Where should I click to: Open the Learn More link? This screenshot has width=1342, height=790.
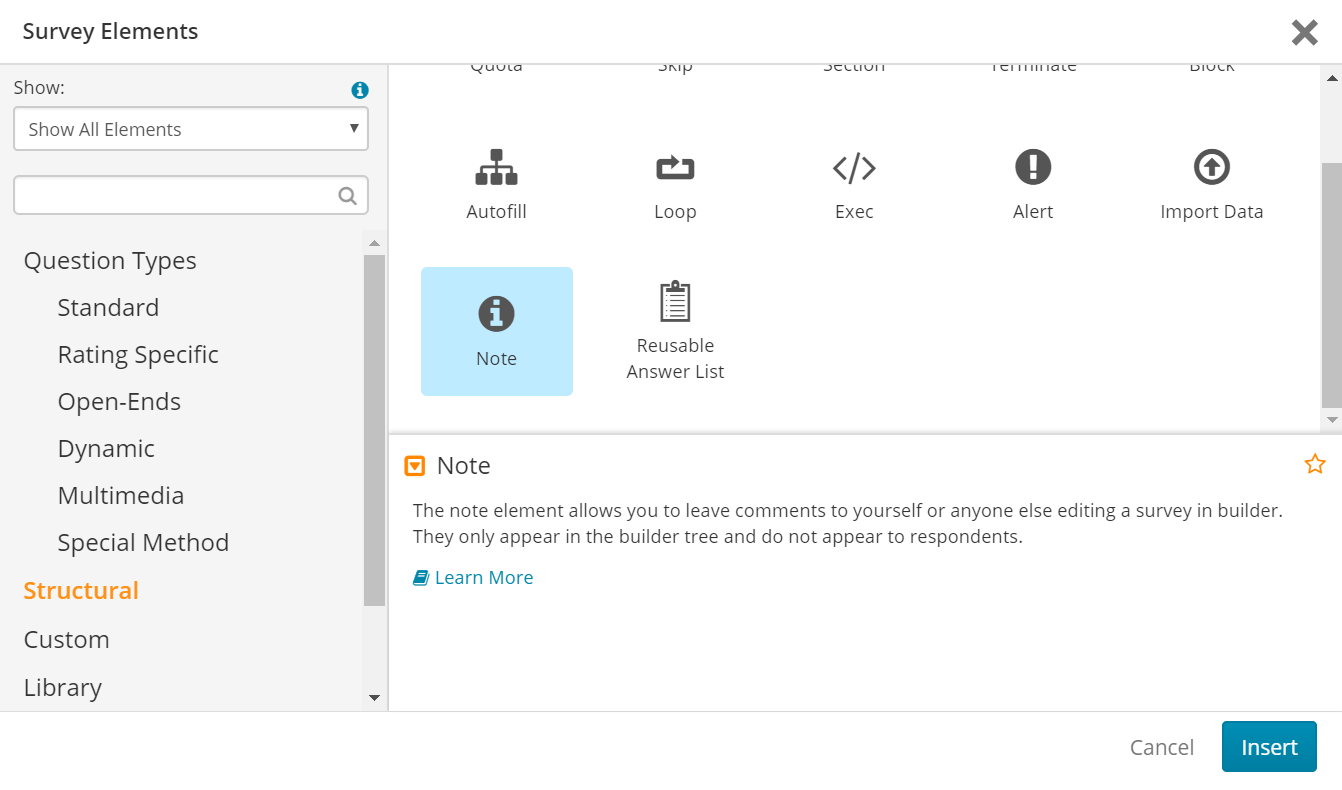pos(474,577)
